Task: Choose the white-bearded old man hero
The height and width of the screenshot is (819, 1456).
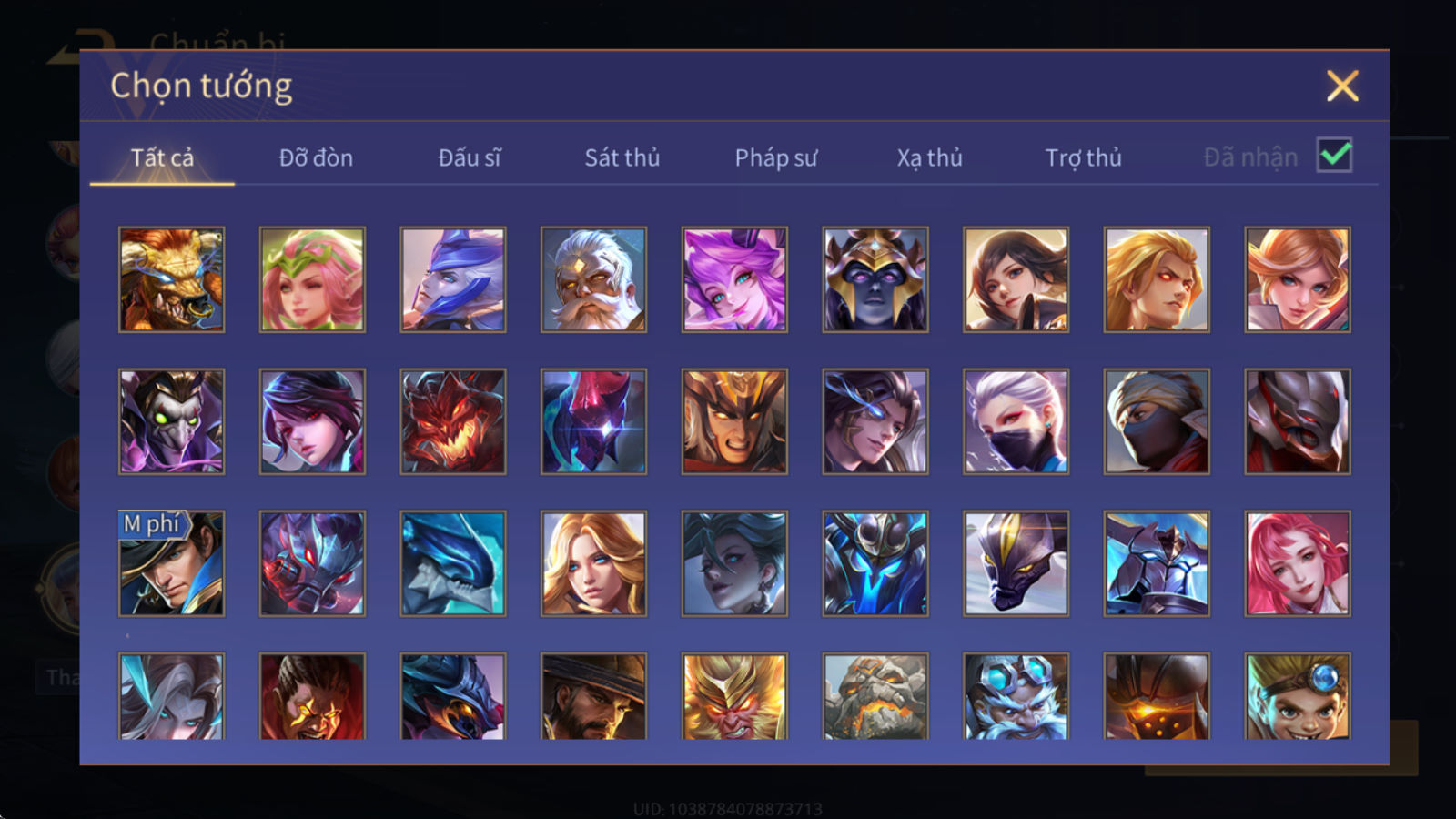Action: 593,279
